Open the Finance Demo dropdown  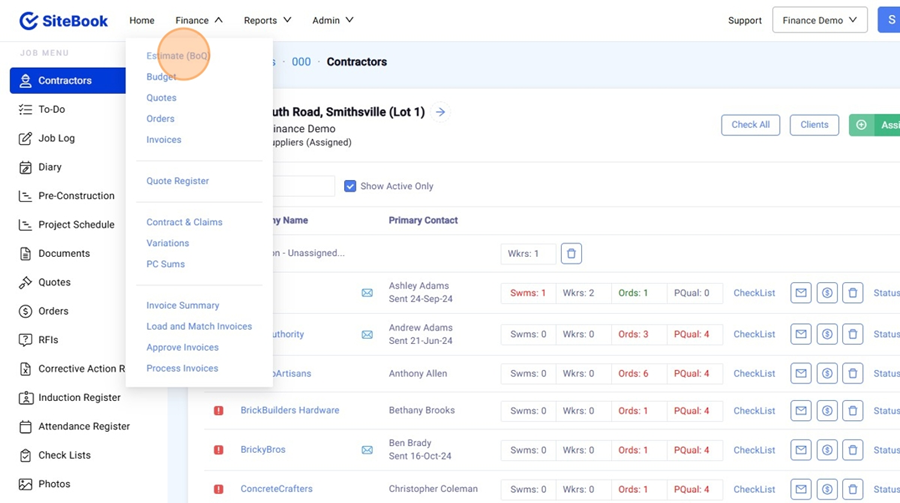click(x=819, y=20)
